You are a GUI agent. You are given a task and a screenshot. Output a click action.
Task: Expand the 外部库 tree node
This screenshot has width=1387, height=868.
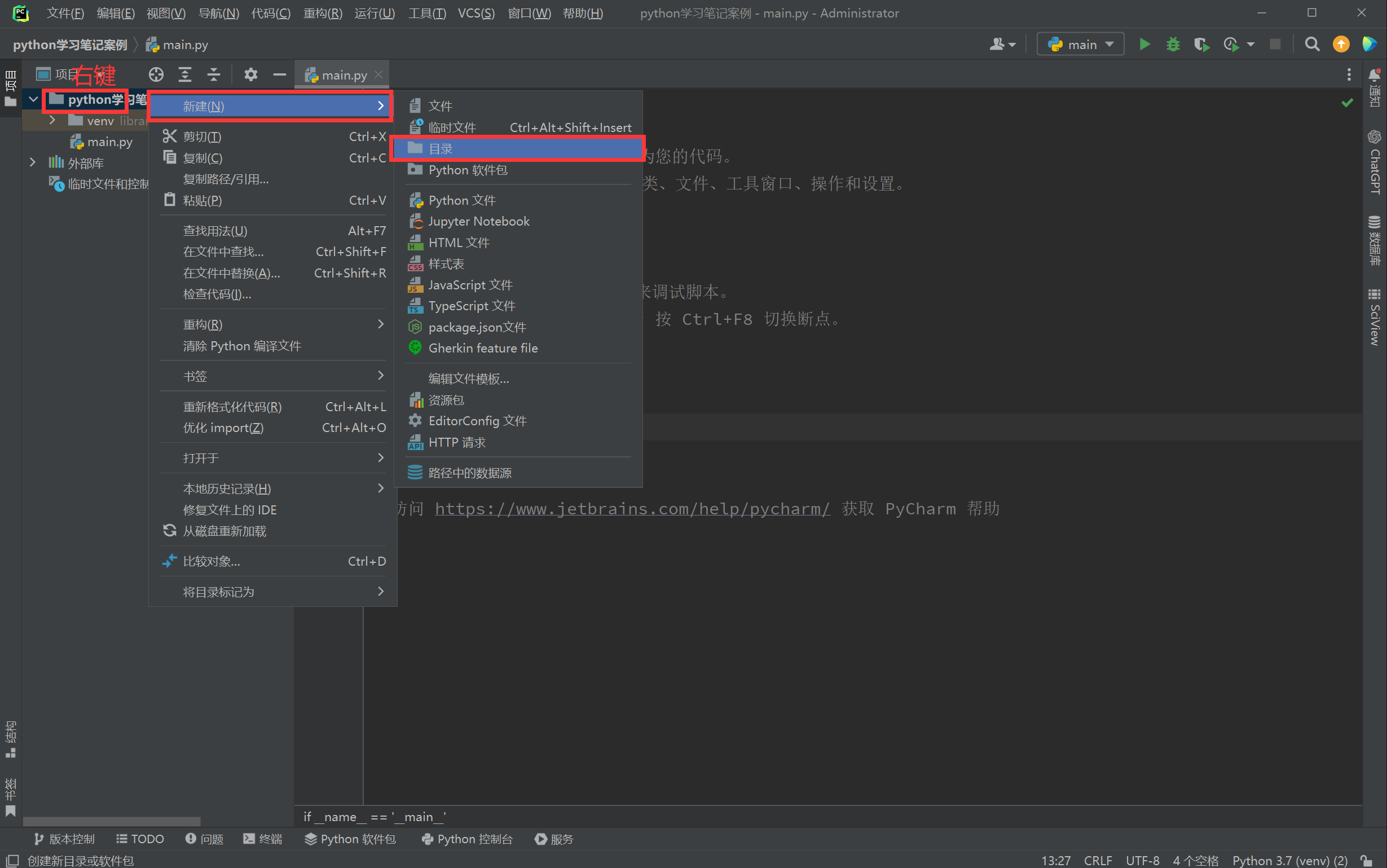coord(32,162)
